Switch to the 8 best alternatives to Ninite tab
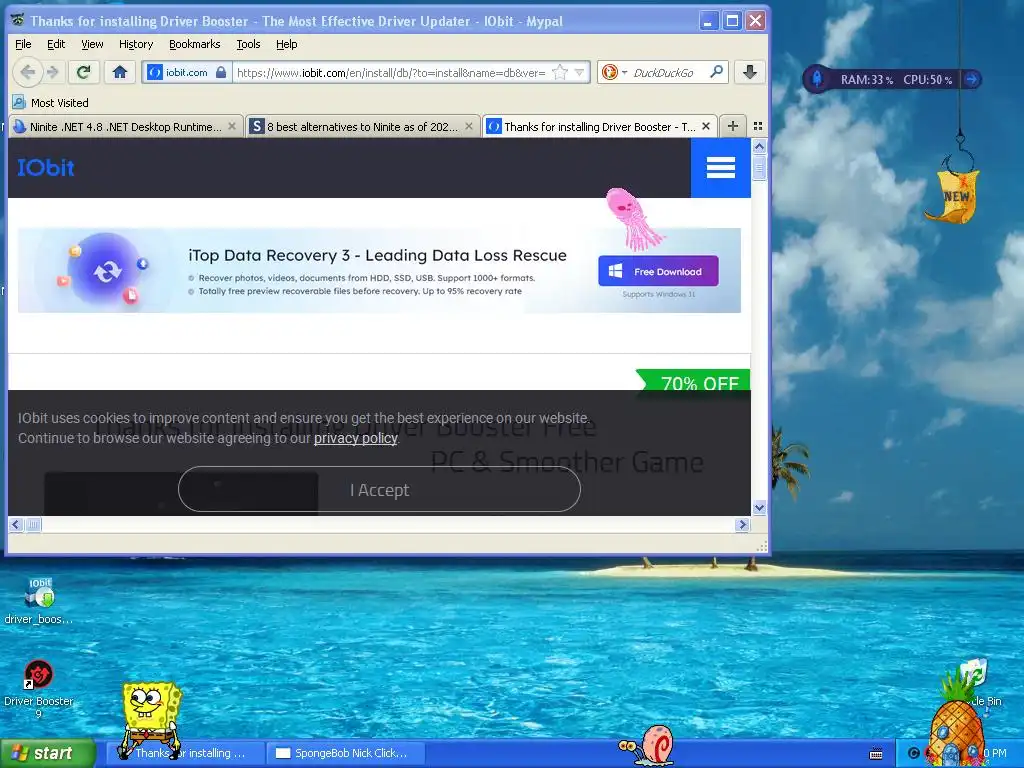This screenshot has width=1024, height=768. [362, 127]
